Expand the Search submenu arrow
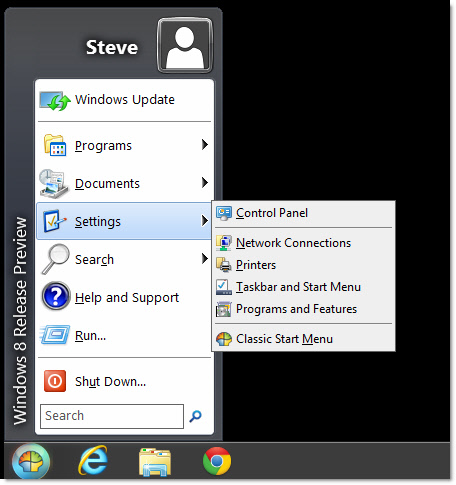456x485 pixels. (205, 259)
